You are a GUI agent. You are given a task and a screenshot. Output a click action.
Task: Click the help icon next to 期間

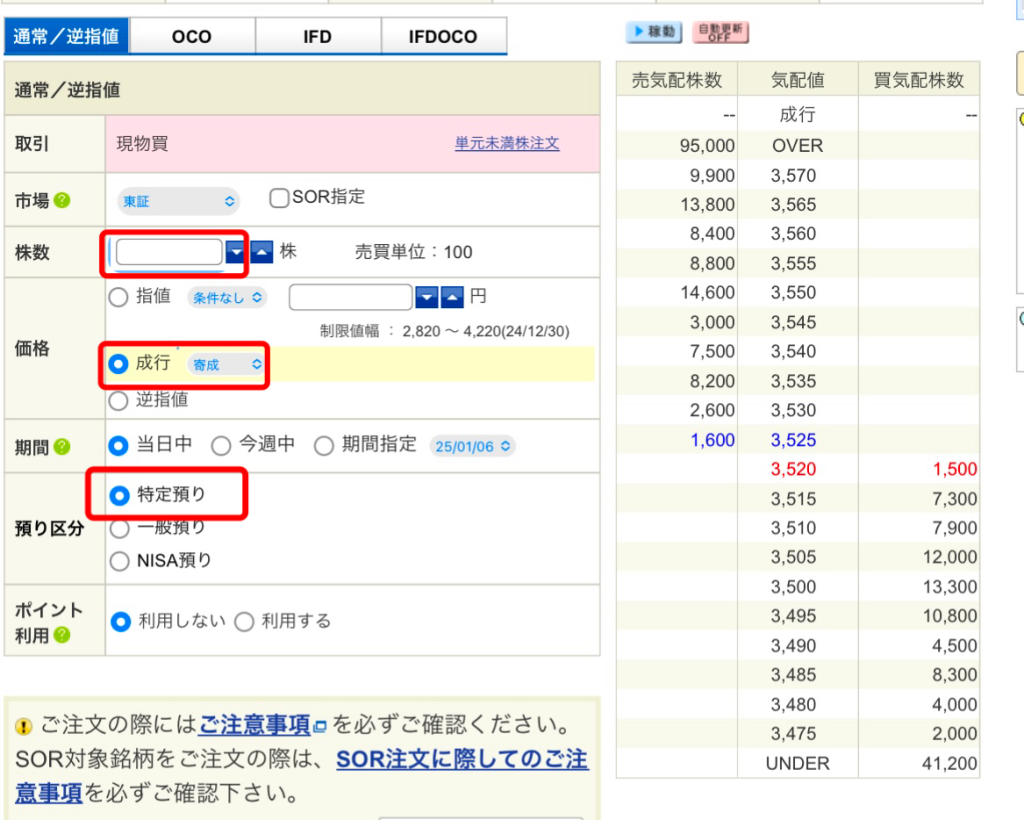pyautogui.click(x=62, y=447)
